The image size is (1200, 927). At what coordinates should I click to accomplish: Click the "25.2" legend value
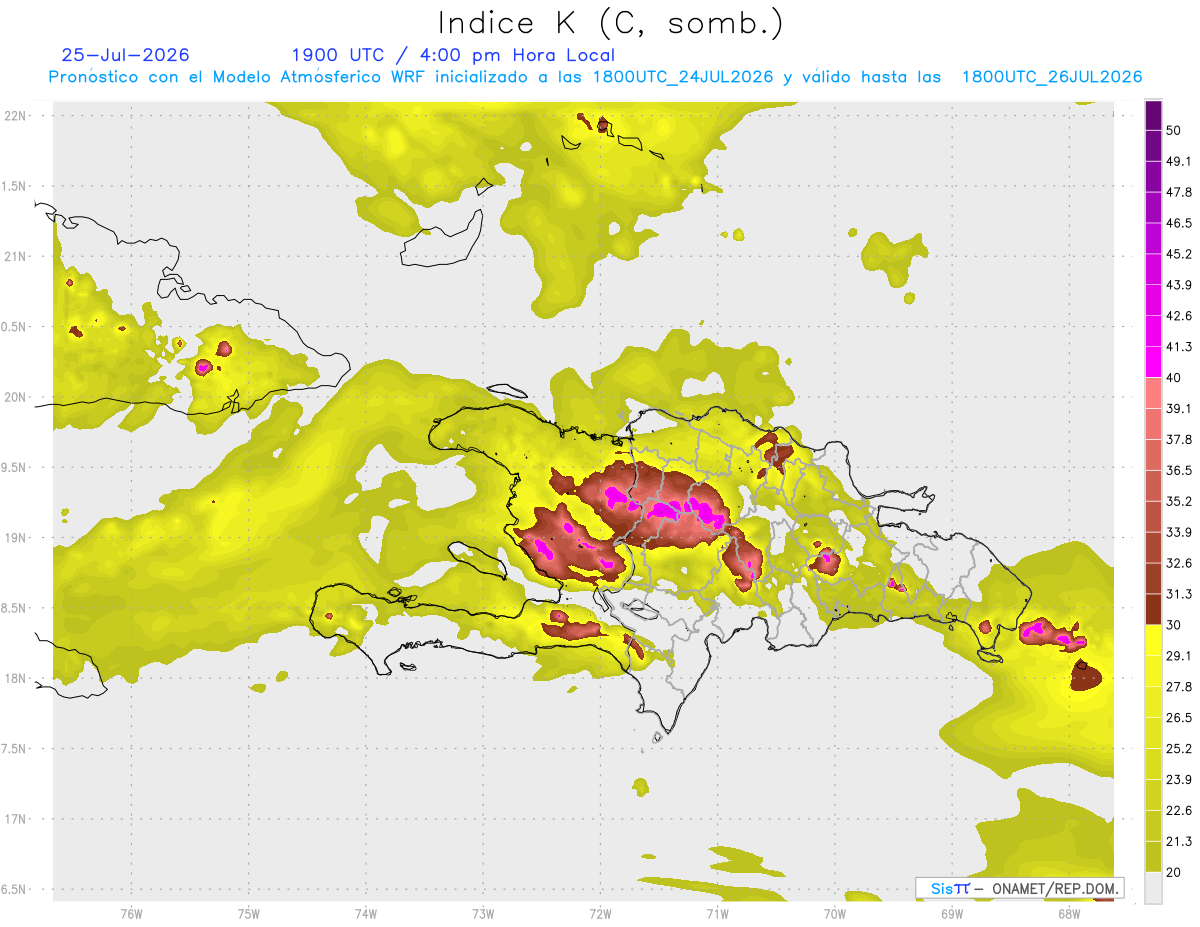pos(1179,749)
